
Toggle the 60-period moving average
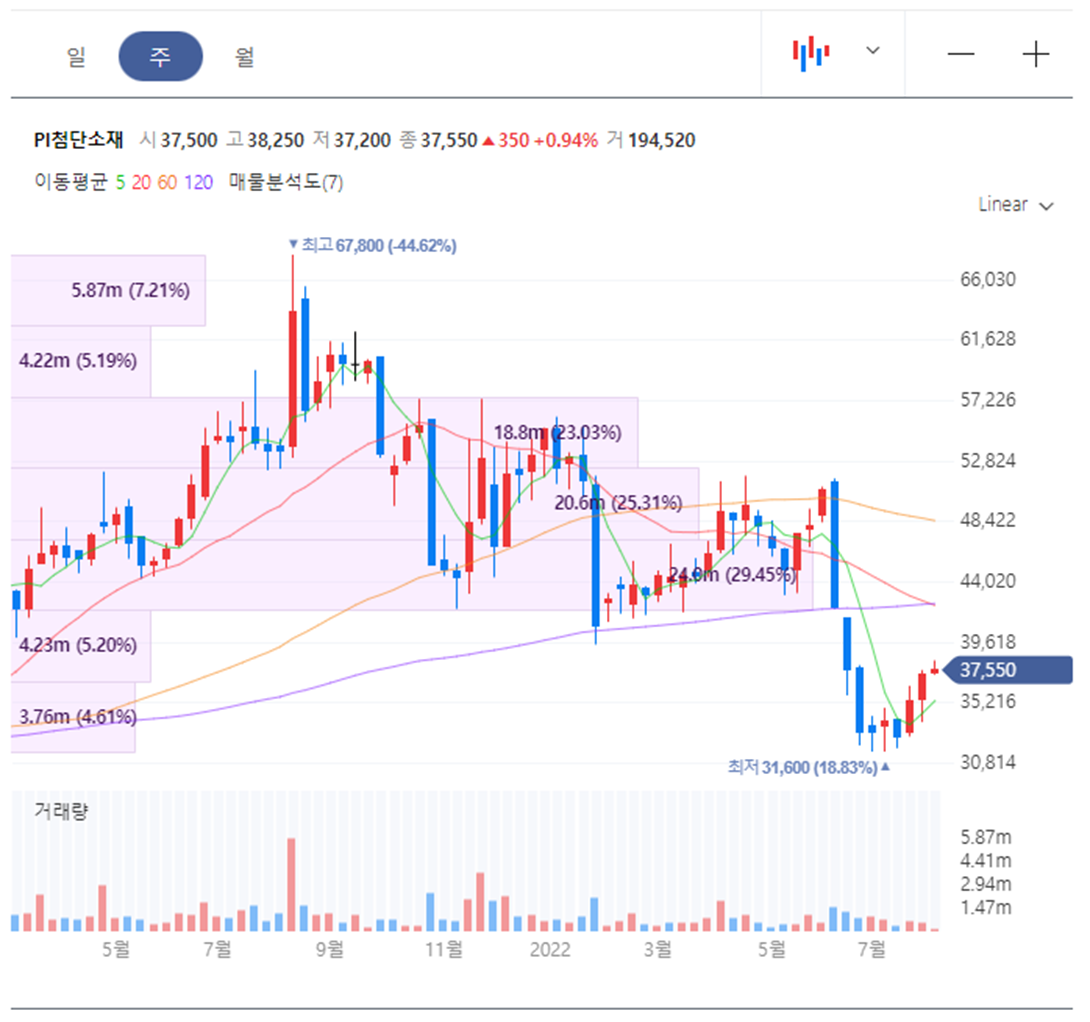point(167,183)
